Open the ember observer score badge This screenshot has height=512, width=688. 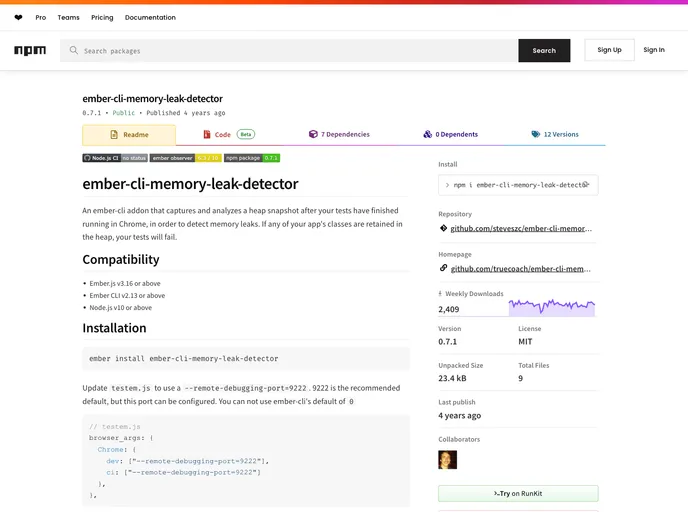186,158
